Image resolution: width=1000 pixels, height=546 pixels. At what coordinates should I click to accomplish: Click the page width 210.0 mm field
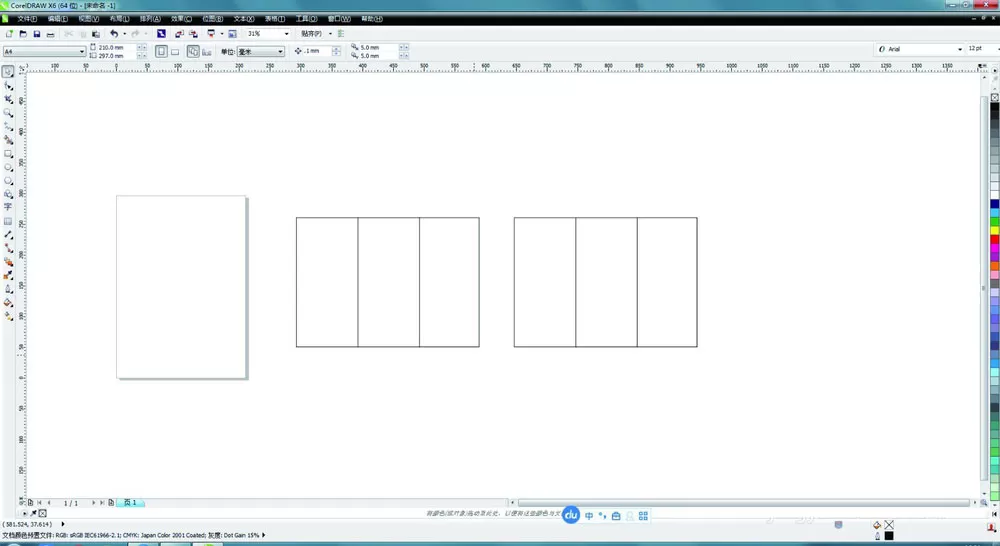pos(117,47)
